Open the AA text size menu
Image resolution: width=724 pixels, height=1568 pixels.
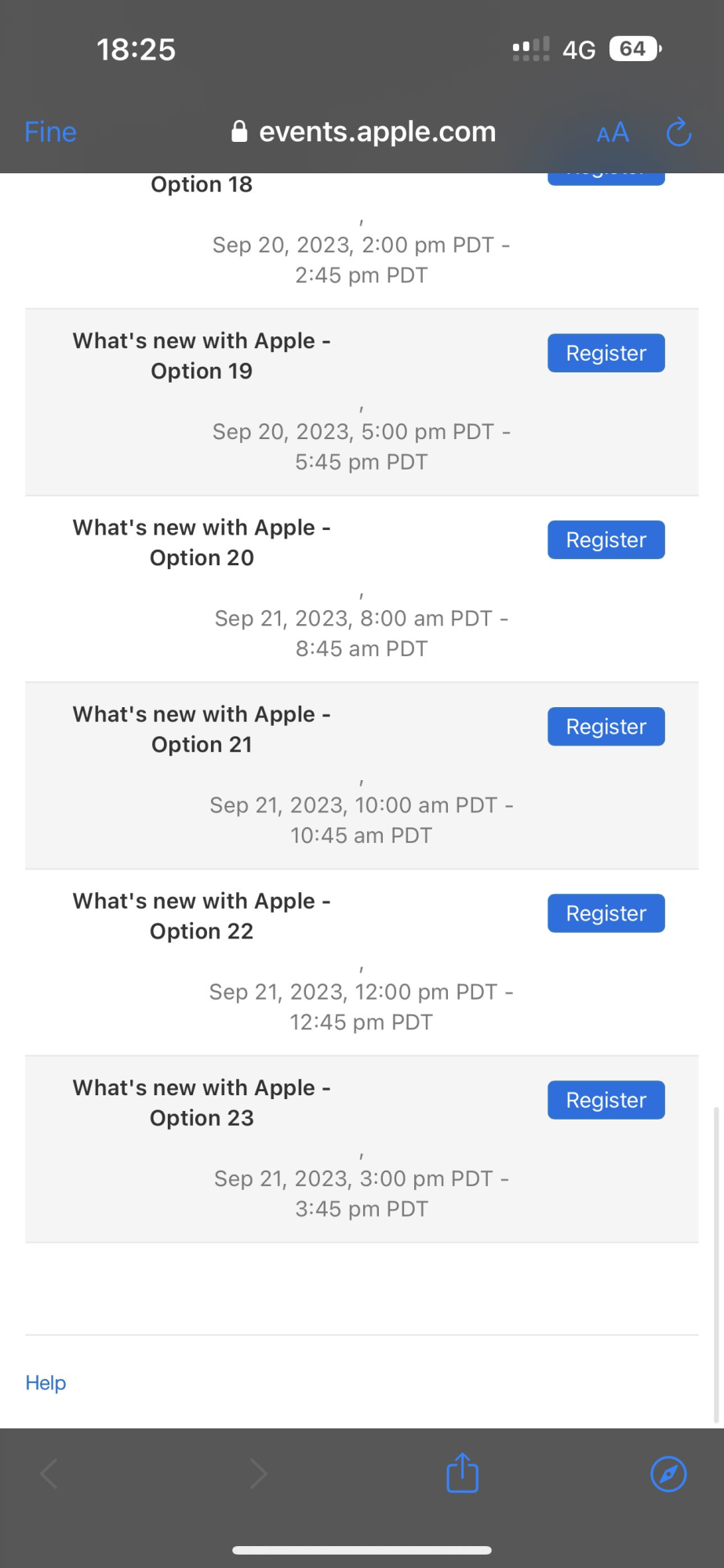click(613, 132)
